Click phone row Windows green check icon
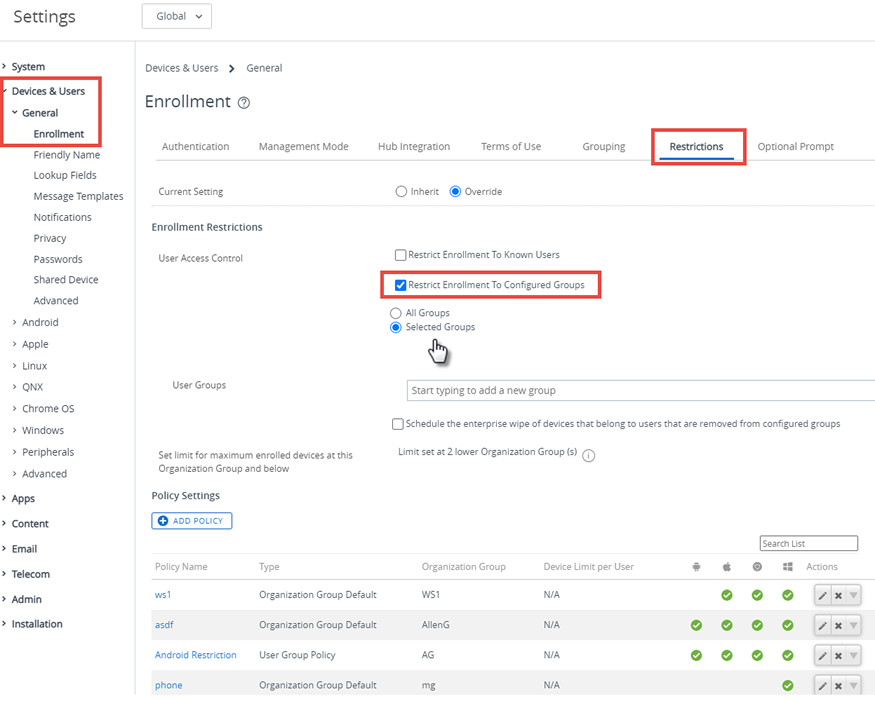The width and height of the screenshot is (875, 701). pyautogui.click(x=788, y=685)
